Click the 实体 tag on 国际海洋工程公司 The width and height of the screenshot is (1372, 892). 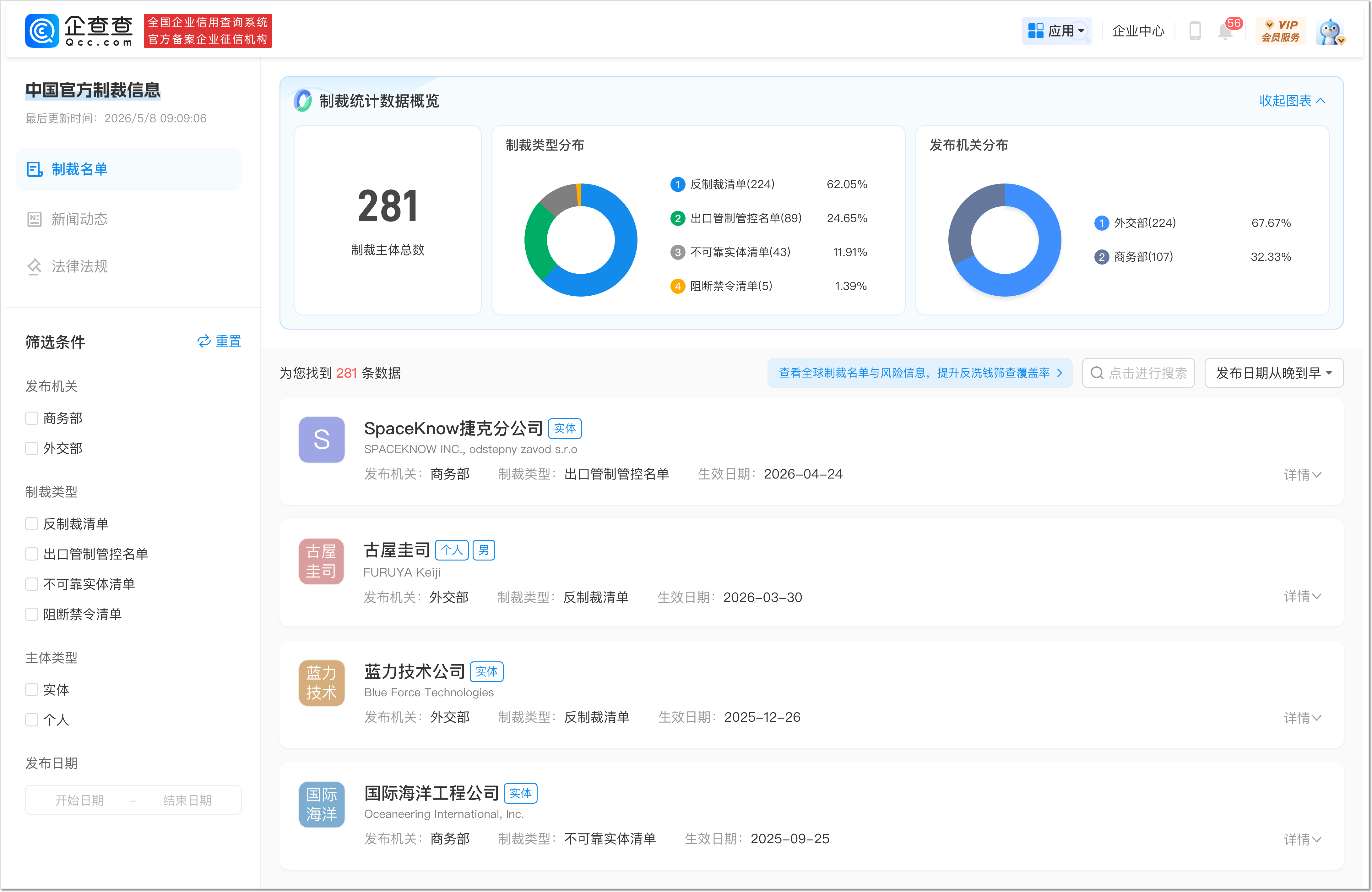(x=521, y=793)
